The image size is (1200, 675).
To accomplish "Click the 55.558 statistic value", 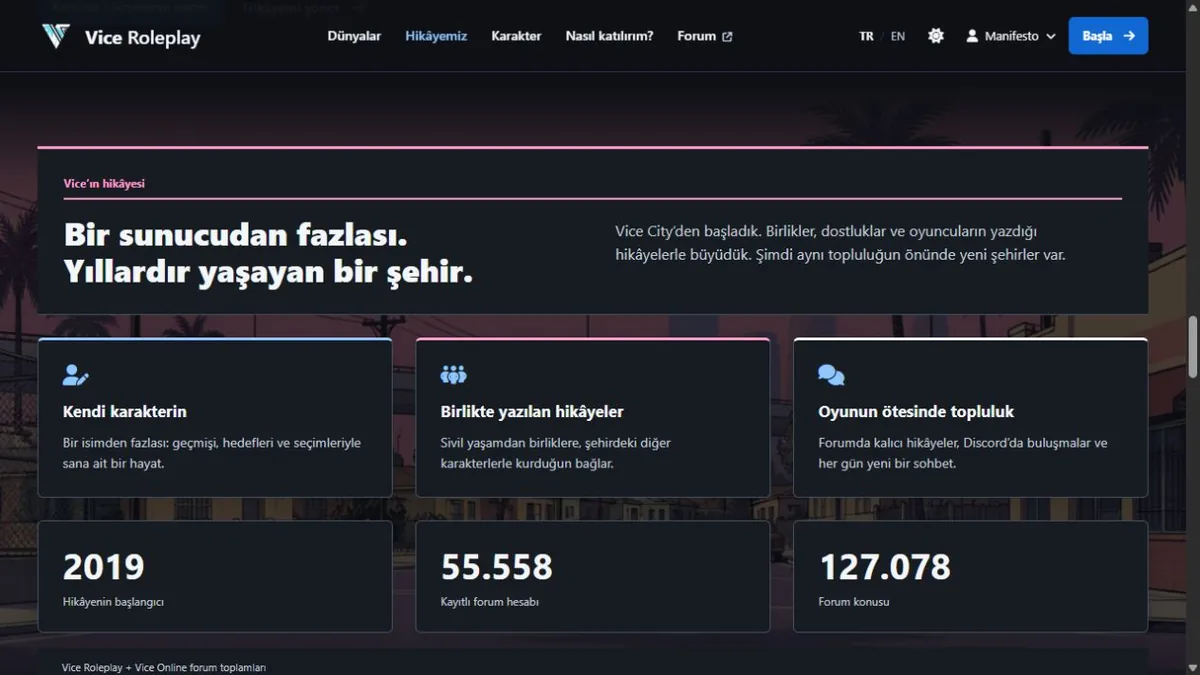I will (x=497, y=567).
